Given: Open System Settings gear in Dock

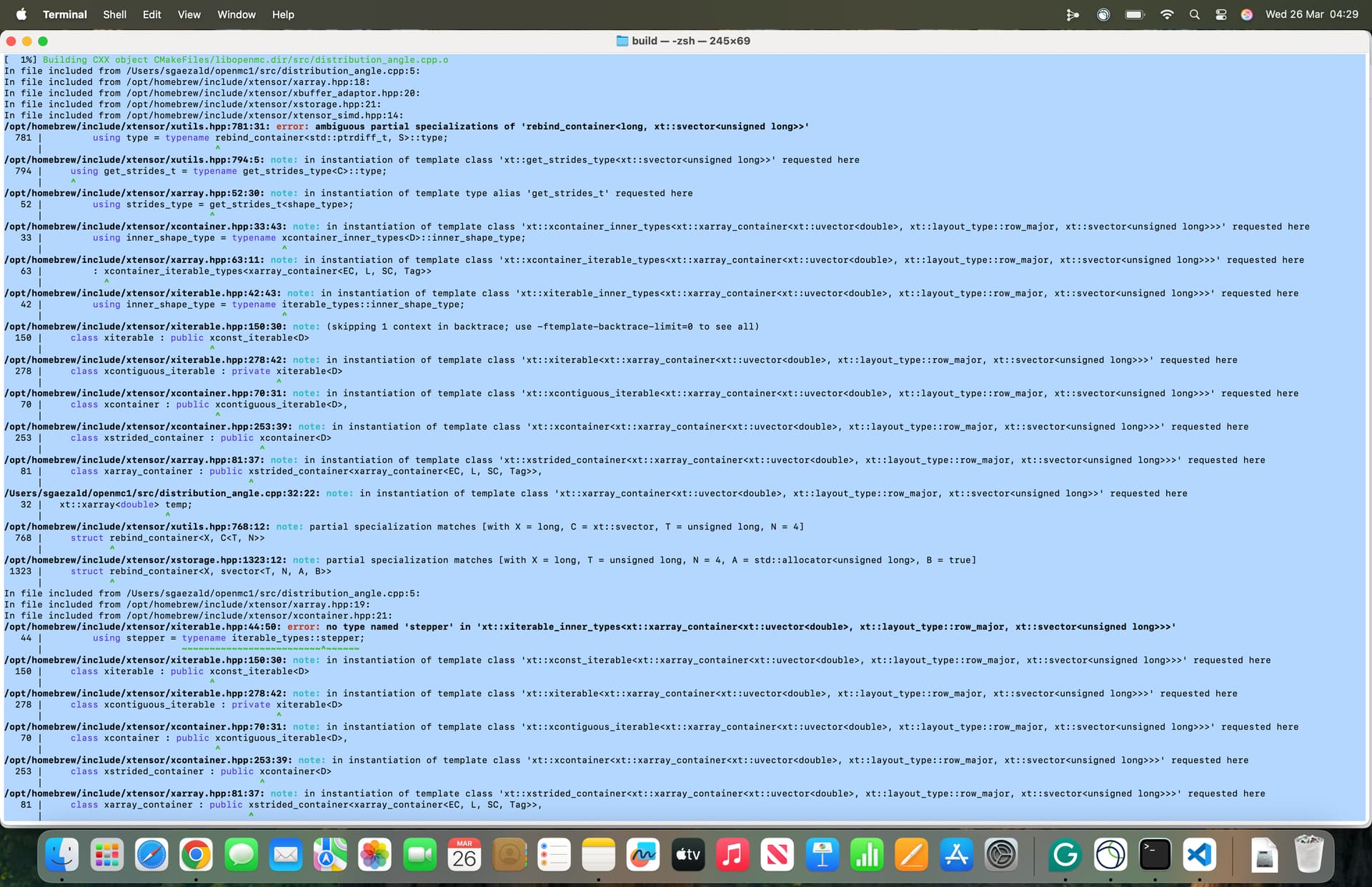Looking at the screenshot, I should [x=1001, y=855].
